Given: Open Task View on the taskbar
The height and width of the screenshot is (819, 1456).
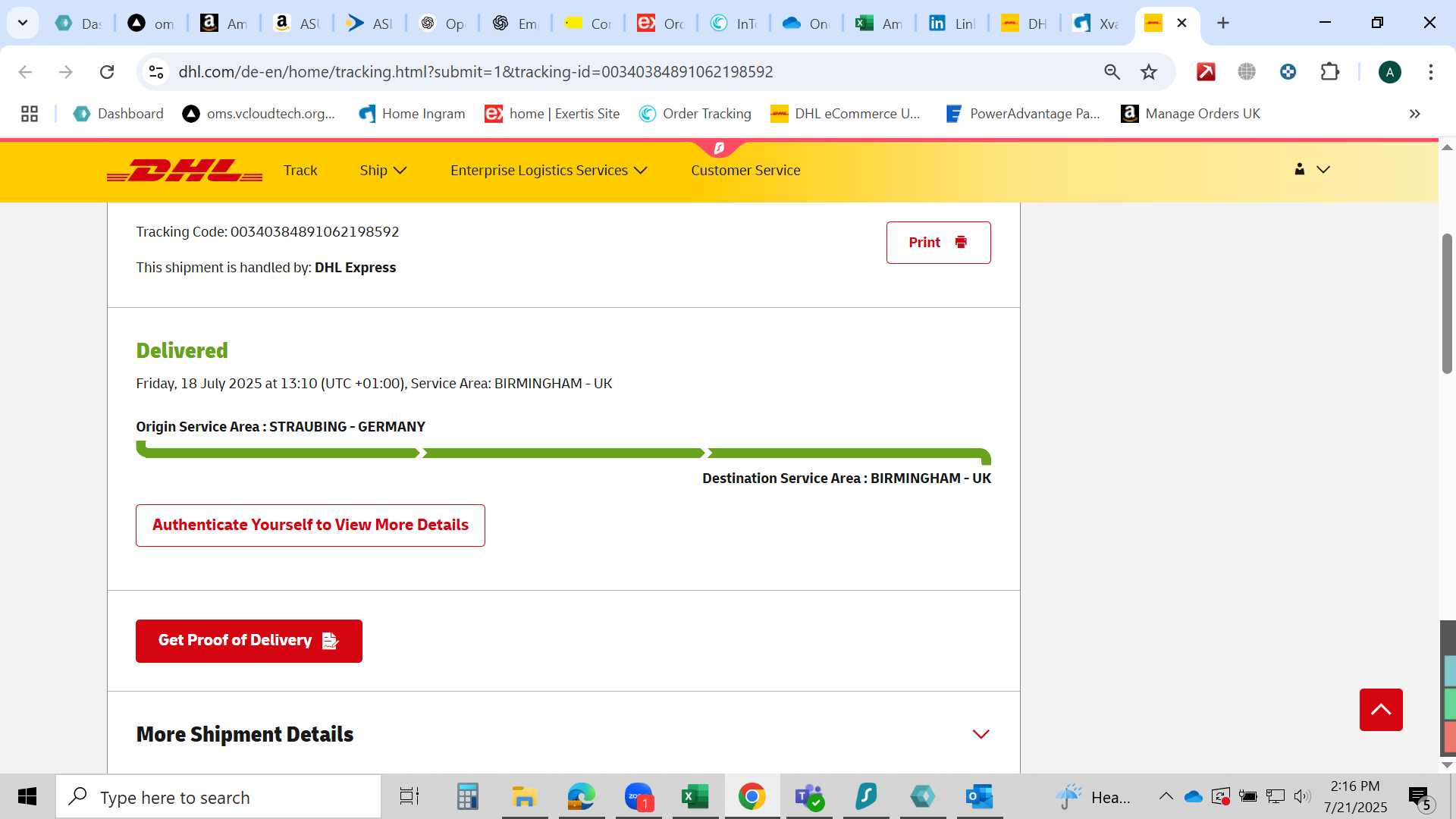Looking at the screenshot, I should tap(409, 797).
